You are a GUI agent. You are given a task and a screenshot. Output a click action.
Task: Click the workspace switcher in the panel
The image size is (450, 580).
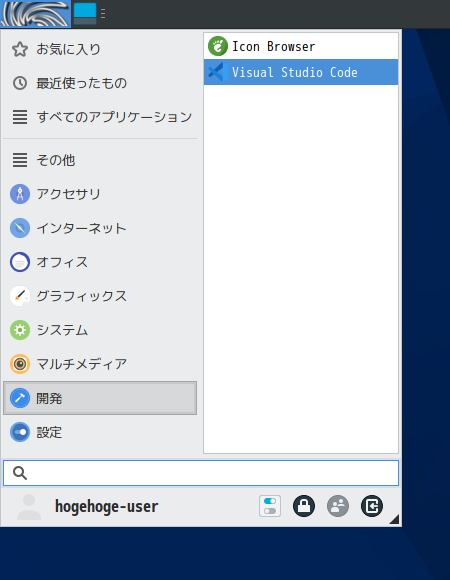point(85,14)
